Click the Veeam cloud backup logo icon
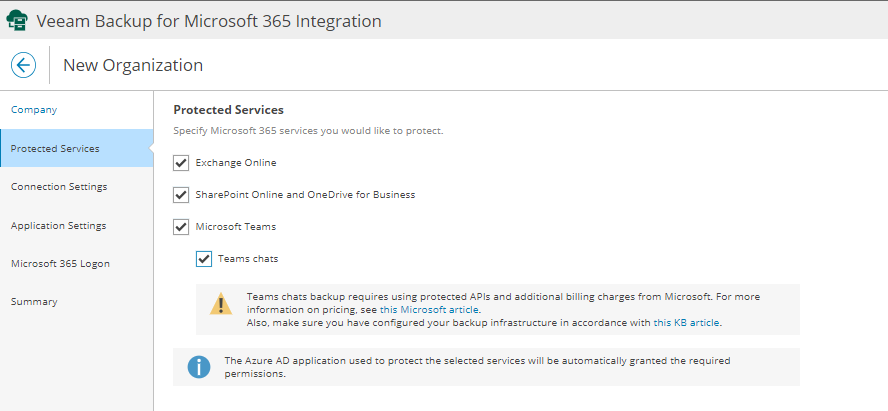 click(17, 20)
